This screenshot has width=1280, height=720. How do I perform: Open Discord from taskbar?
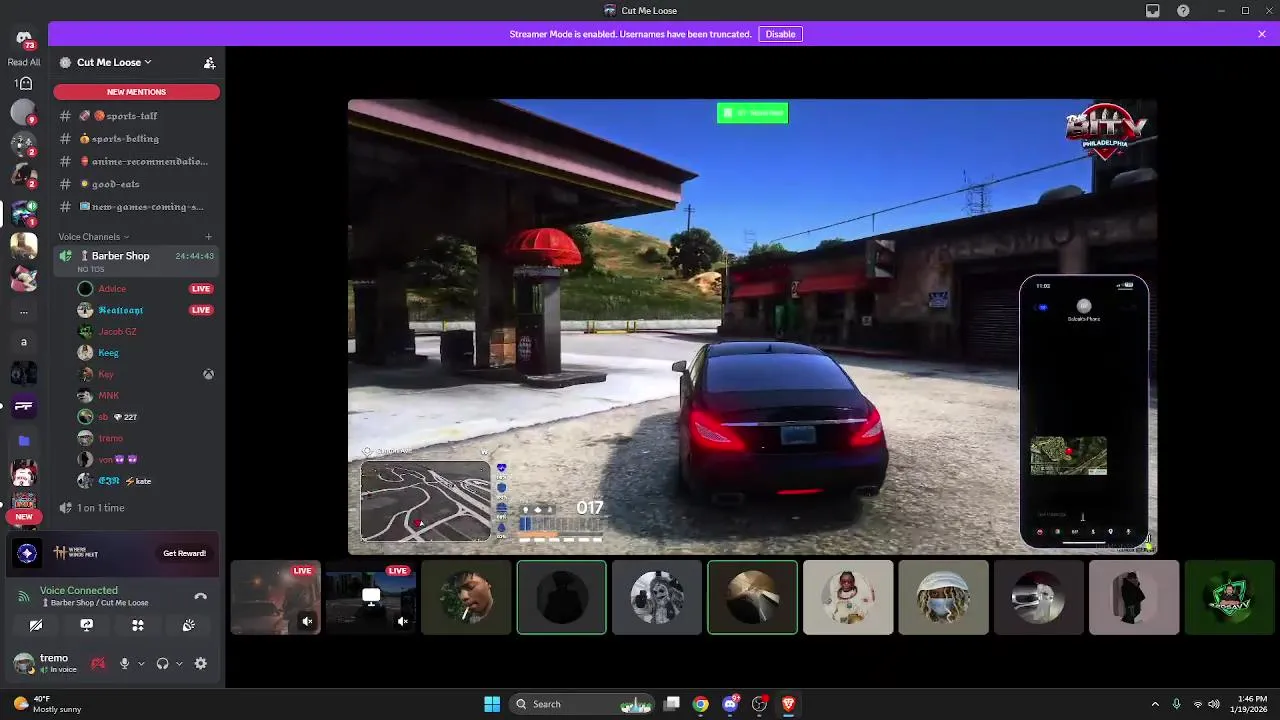point(731,704)
